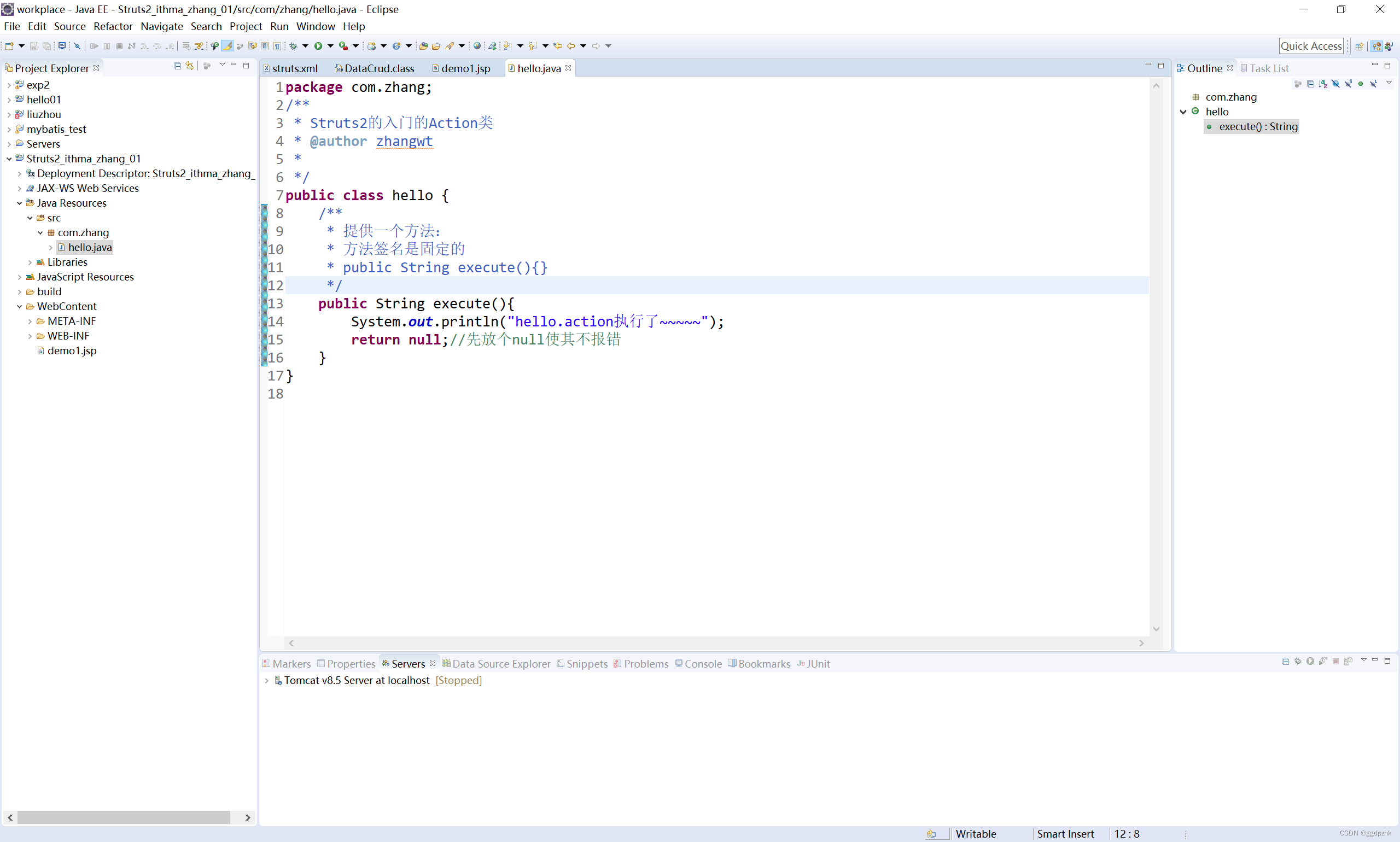Toggle Hide Non-Public Members in Outline
This screenshot has height=842, width=1400.
[1361, 84]
